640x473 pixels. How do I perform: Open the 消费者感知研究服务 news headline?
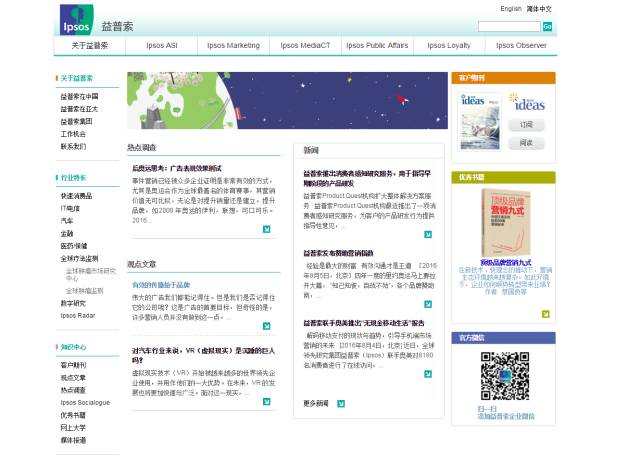coord(367,178)
